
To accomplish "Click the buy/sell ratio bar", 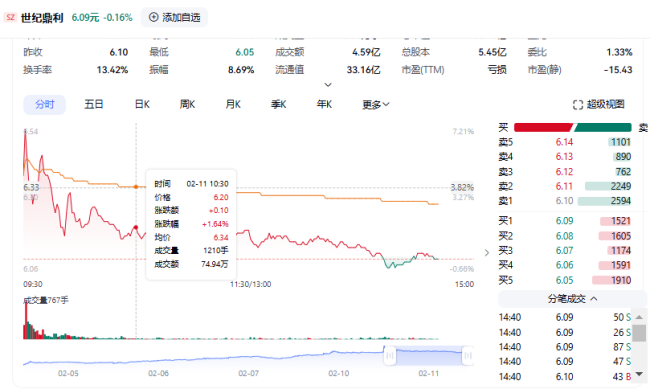I will pos(572,127).
